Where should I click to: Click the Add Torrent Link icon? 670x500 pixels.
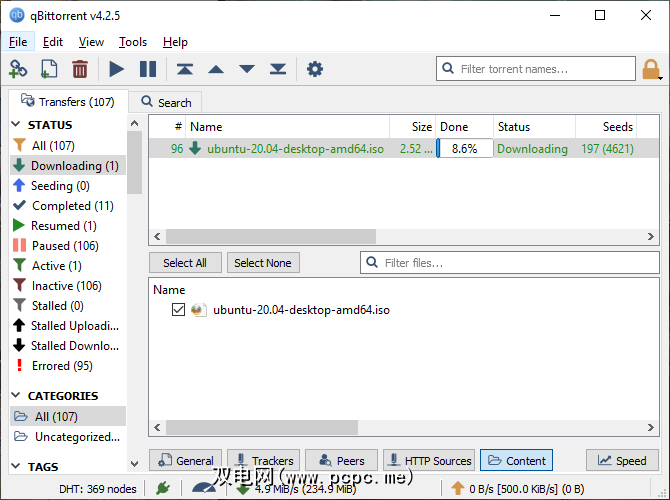click(x=18, y=69)
